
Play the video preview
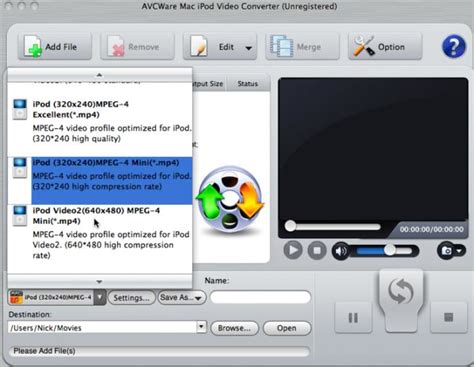coord(293,250)
